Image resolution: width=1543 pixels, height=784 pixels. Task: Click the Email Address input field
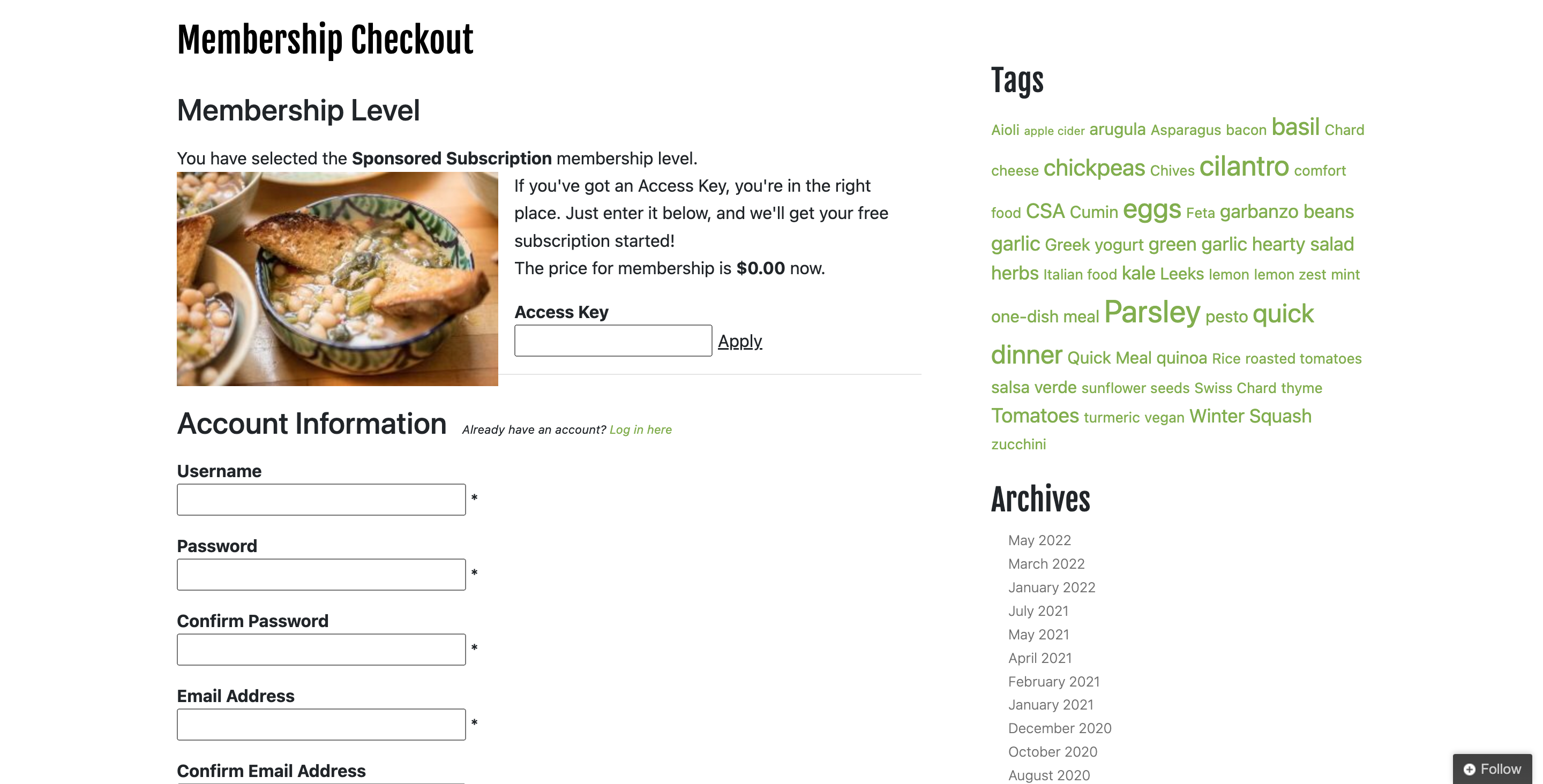tap(321, 724)
